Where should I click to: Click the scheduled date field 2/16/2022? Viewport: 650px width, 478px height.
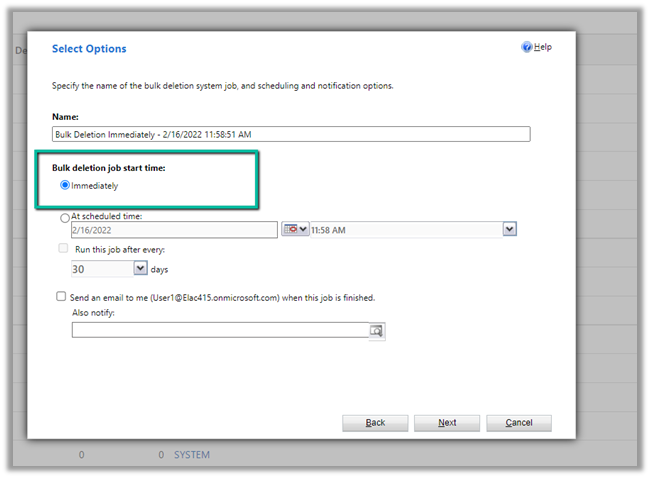tap(174, 230)
